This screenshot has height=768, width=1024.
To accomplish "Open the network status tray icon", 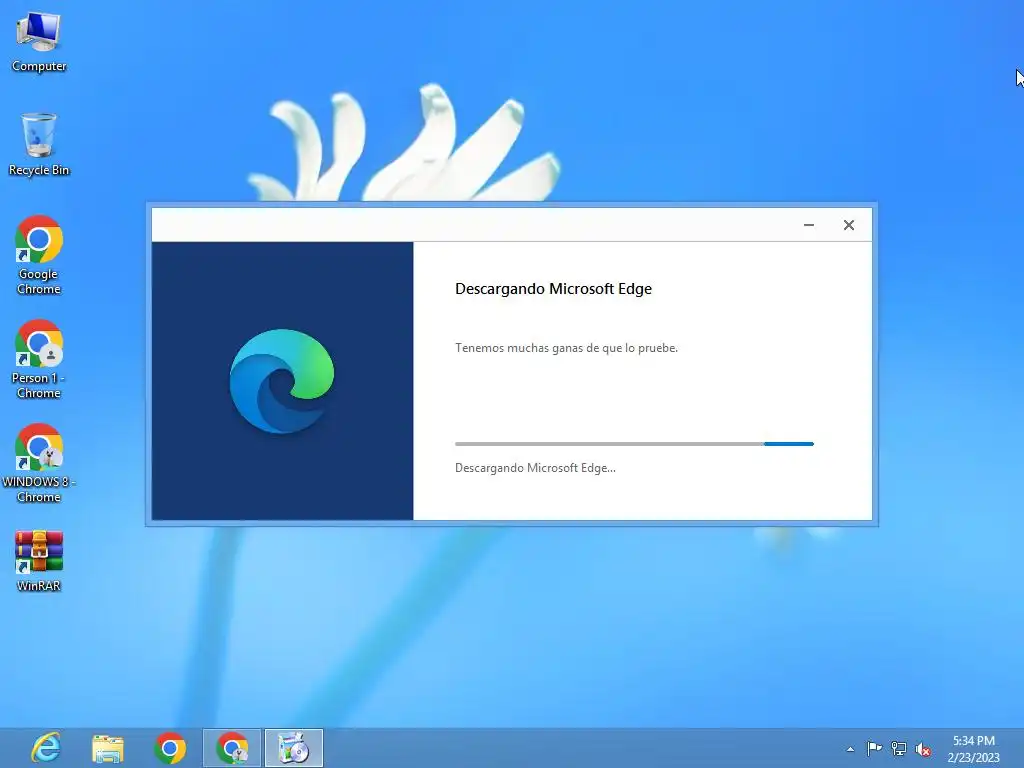I will (x=899, y=749).
